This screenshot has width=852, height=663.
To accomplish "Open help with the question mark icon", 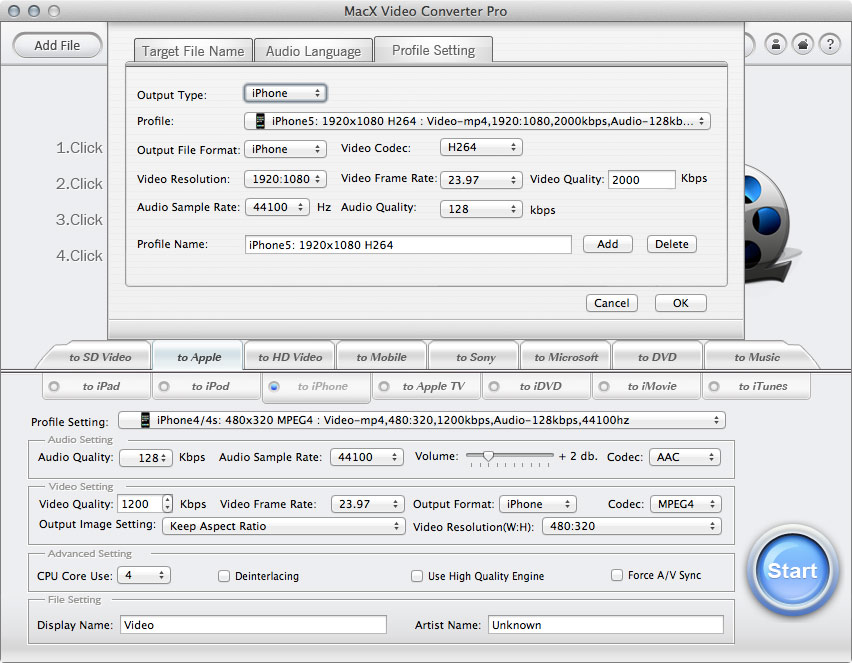I will click(x=829, y=45).
